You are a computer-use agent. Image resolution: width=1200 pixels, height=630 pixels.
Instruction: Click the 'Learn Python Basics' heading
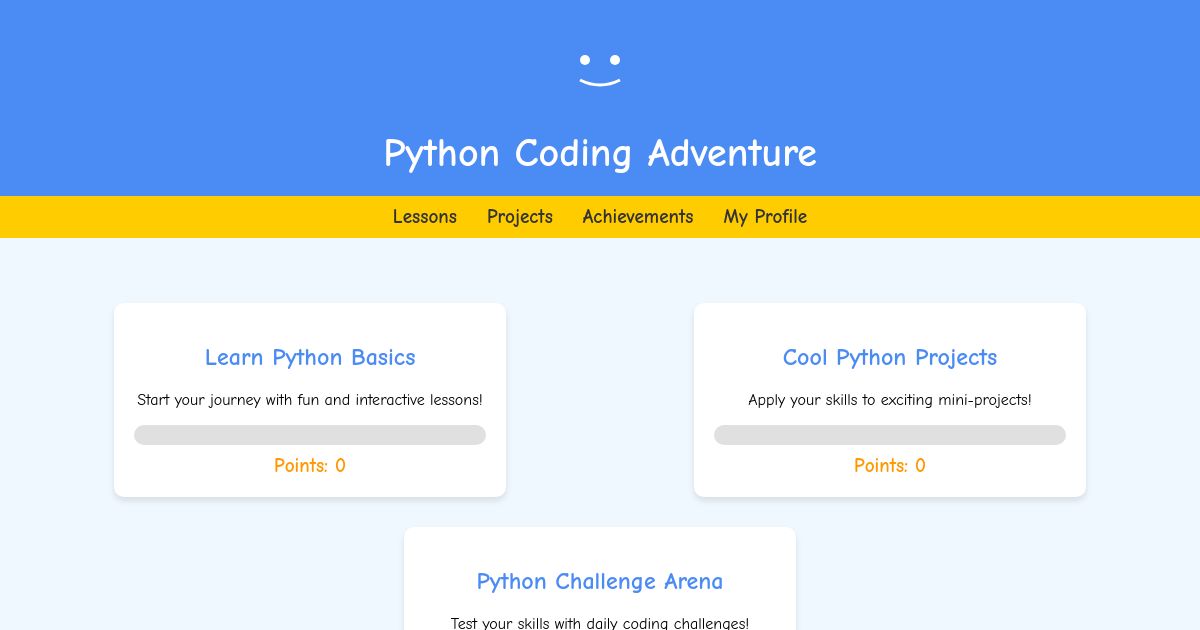pos(310,357)
